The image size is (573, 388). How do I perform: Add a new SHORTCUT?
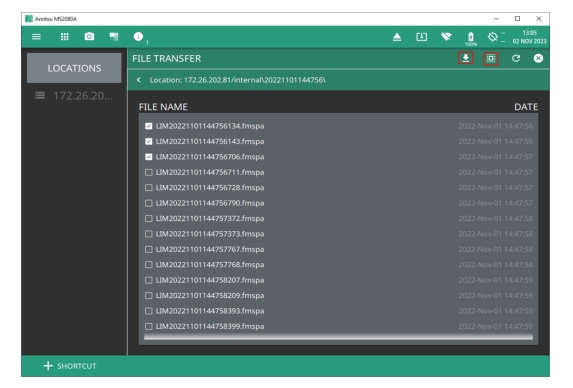click(70, 366)
